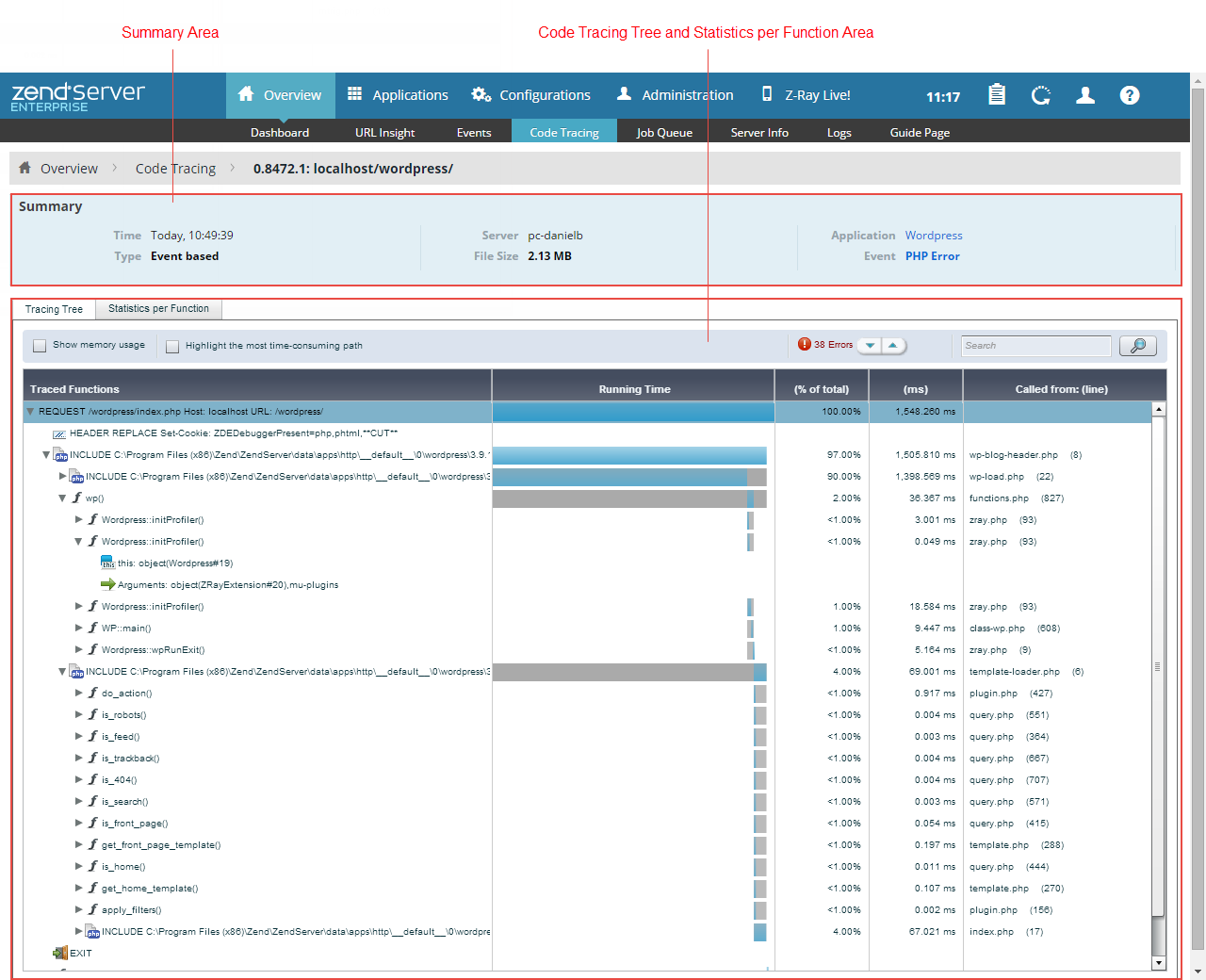
Task: Jump to previous error up arrow
Action: tap(893, 346)
